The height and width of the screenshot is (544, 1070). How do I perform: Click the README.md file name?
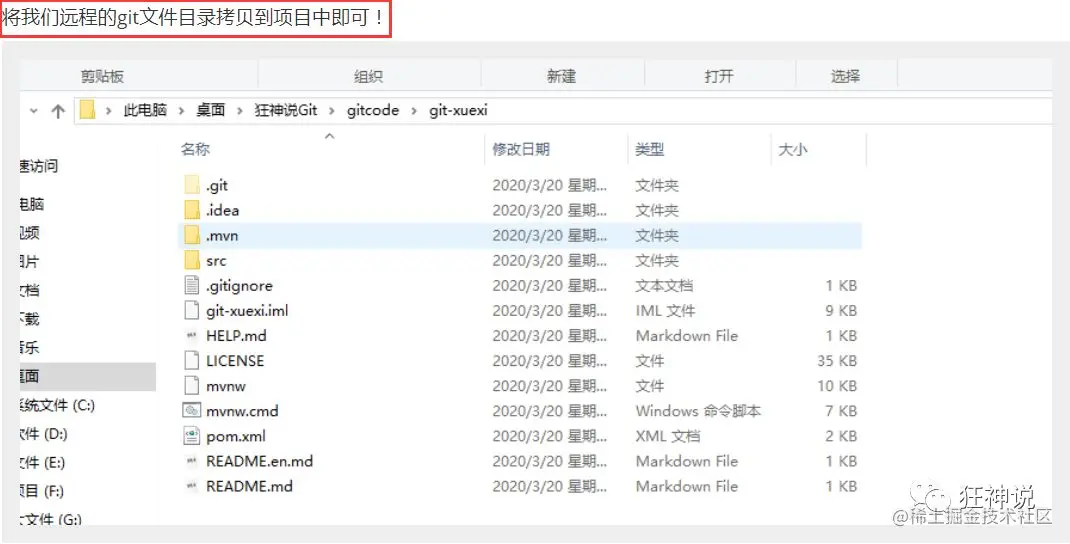point(249,486)
